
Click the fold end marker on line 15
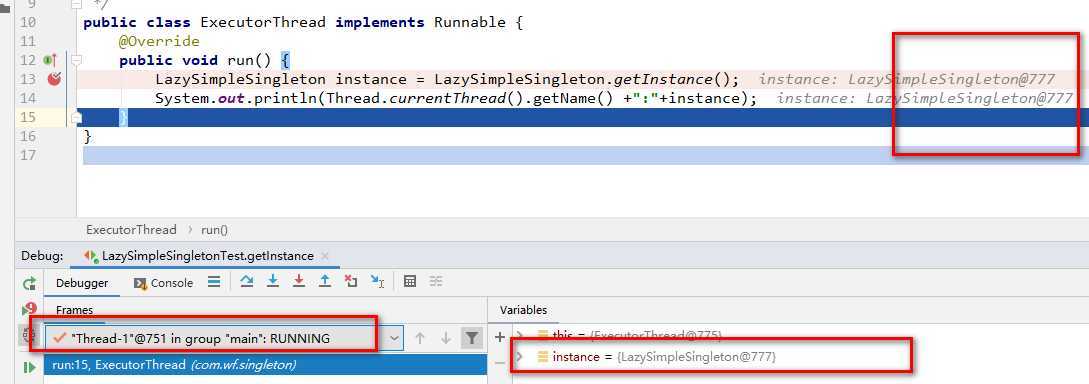(x=76, y=117)
